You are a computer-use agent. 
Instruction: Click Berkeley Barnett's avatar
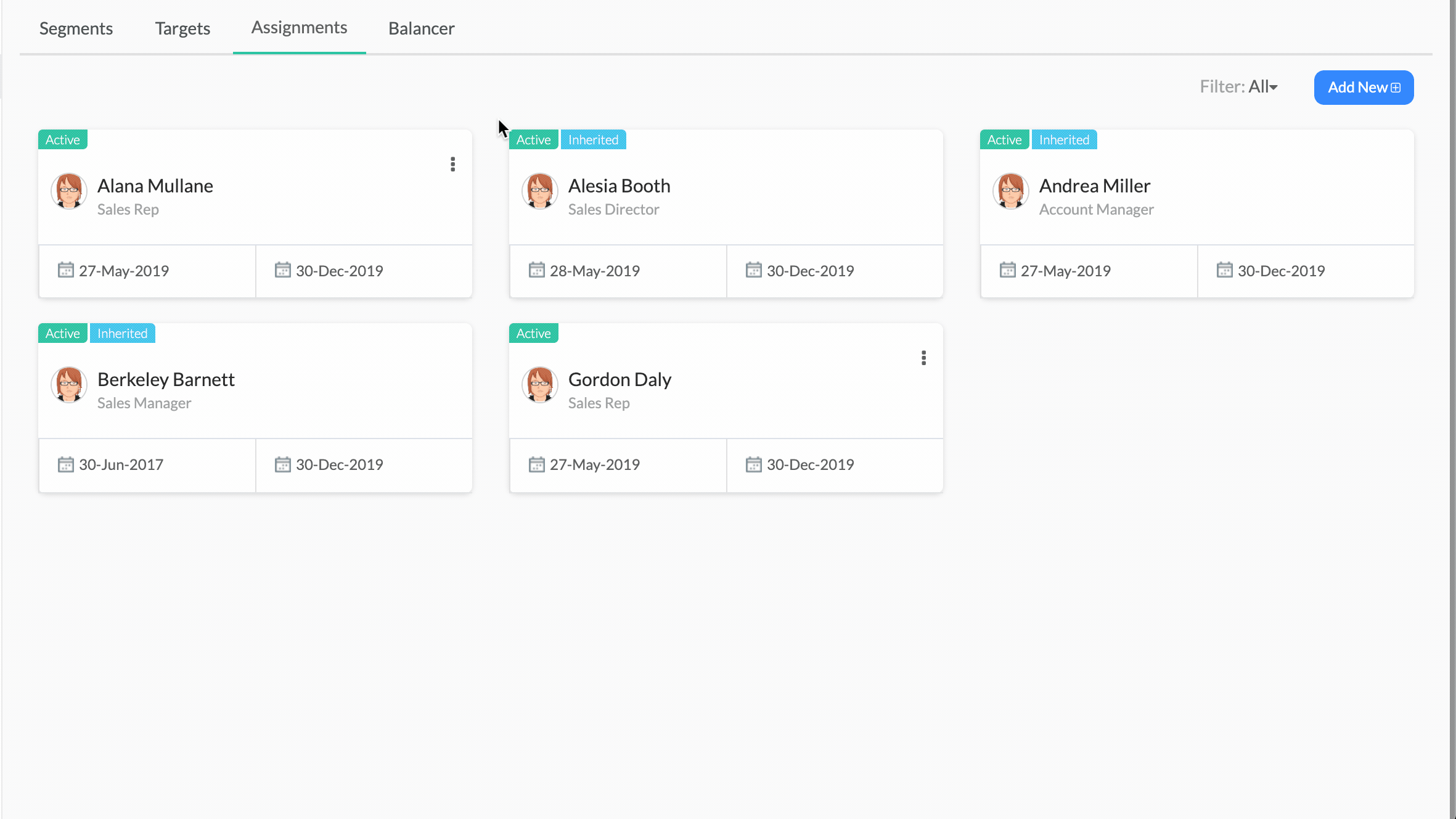click(69, 385)
